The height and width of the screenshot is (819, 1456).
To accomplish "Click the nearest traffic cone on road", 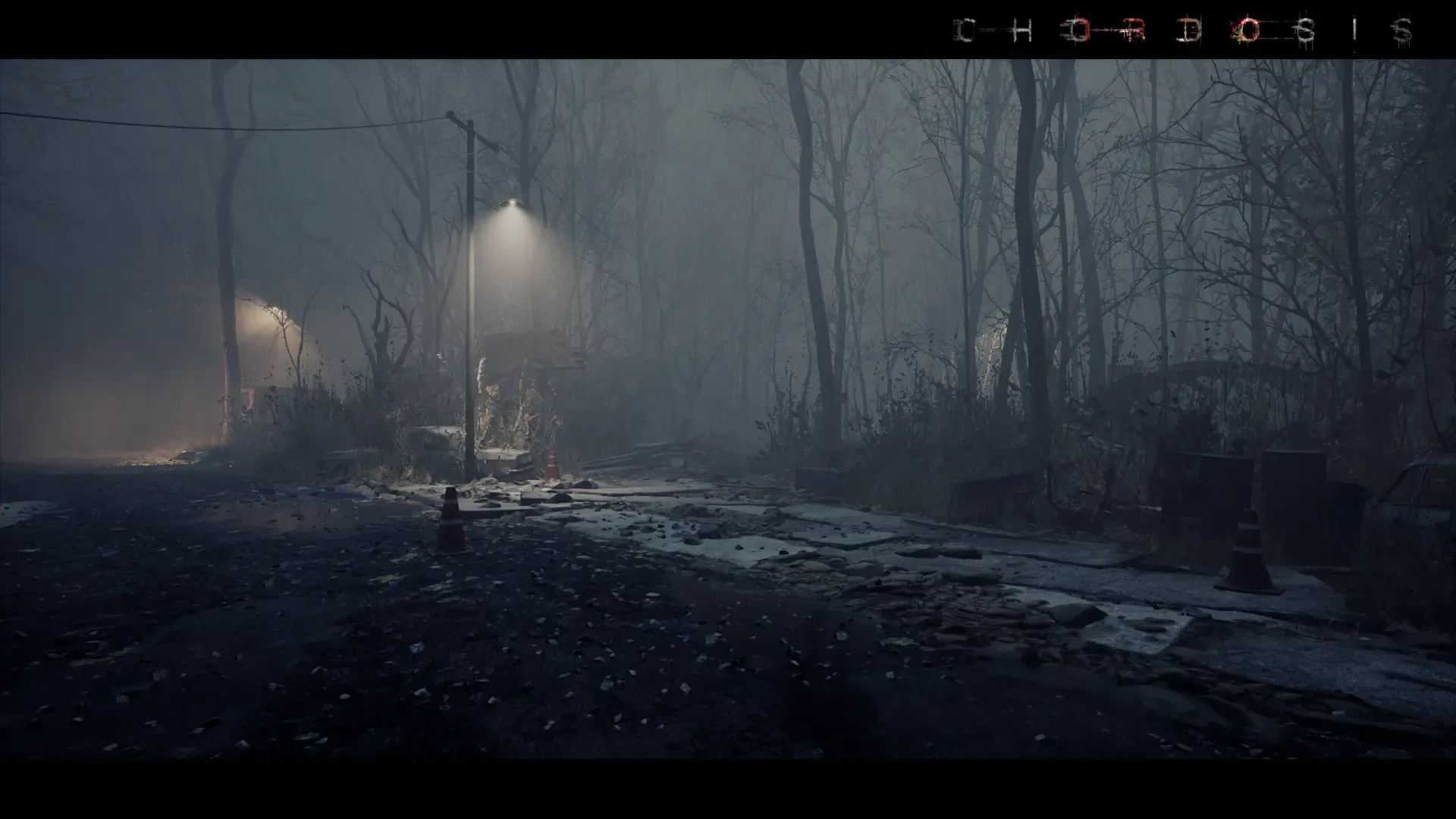I will (450, 519).
